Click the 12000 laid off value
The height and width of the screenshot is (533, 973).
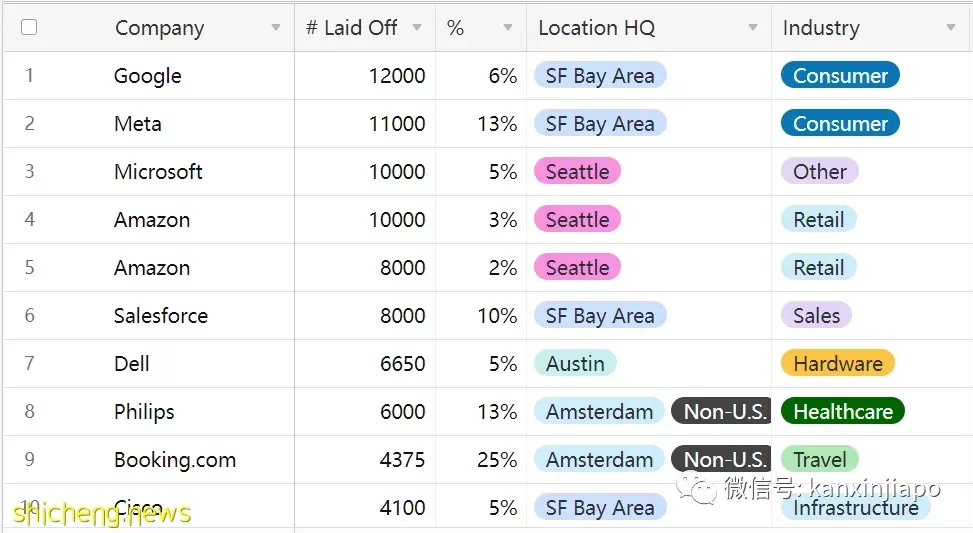(x=397, y=76)
